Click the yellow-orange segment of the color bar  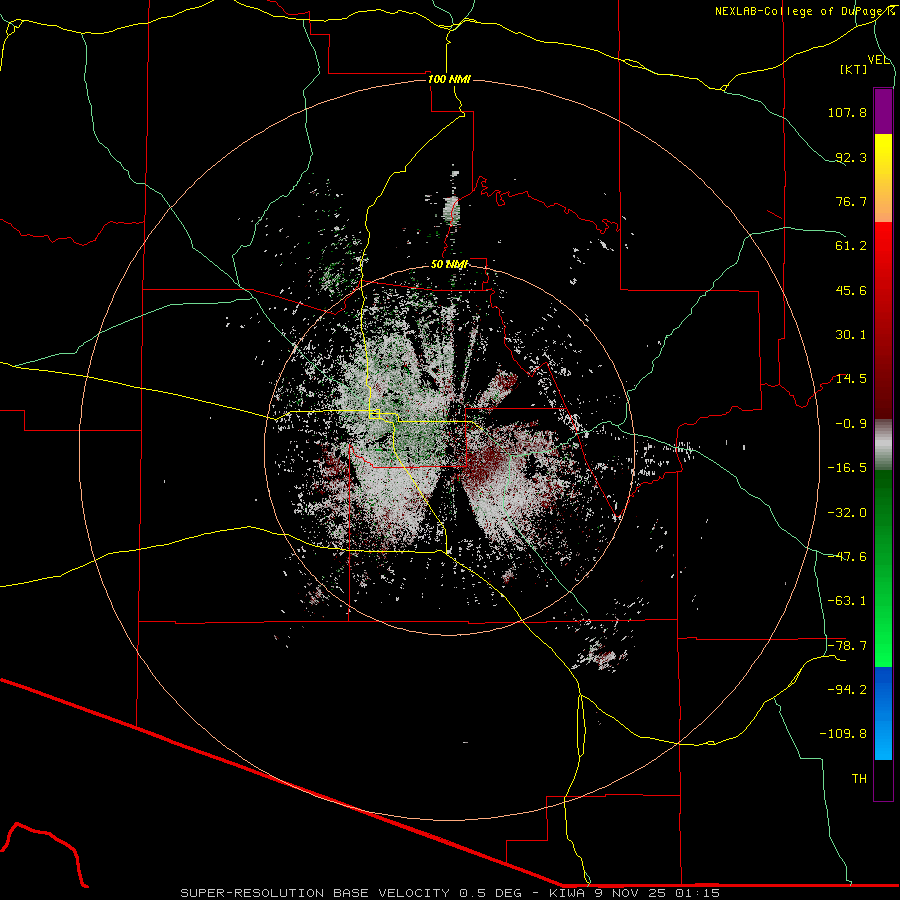click(883, 178)
